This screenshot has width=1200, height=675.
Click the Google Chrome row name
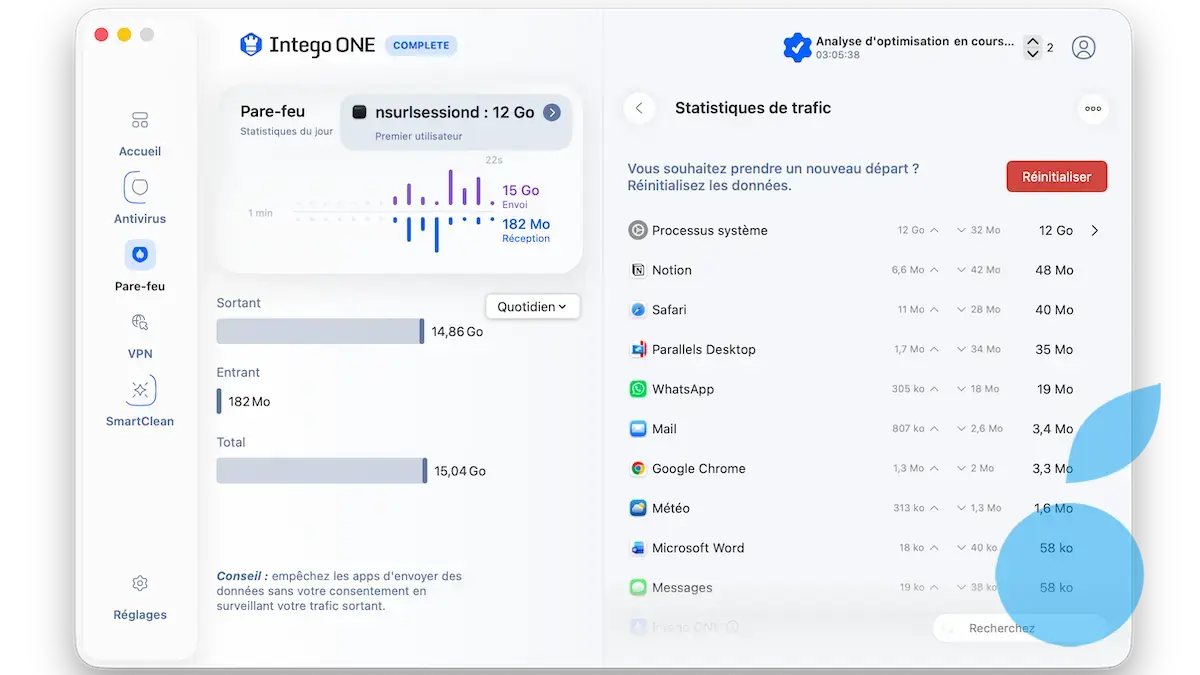pyautogui.click(x=699, y=469)
